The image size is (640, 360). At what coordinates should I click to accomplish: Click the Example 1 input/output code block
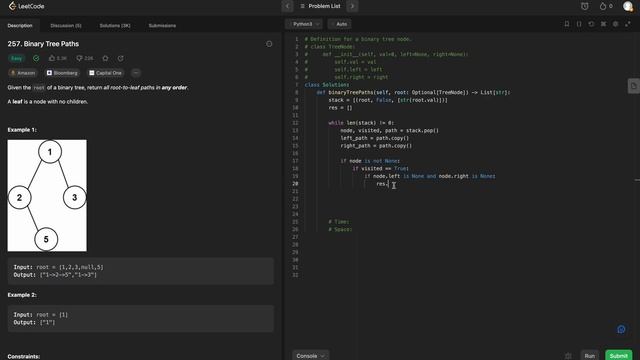click(x=140, y=271)
